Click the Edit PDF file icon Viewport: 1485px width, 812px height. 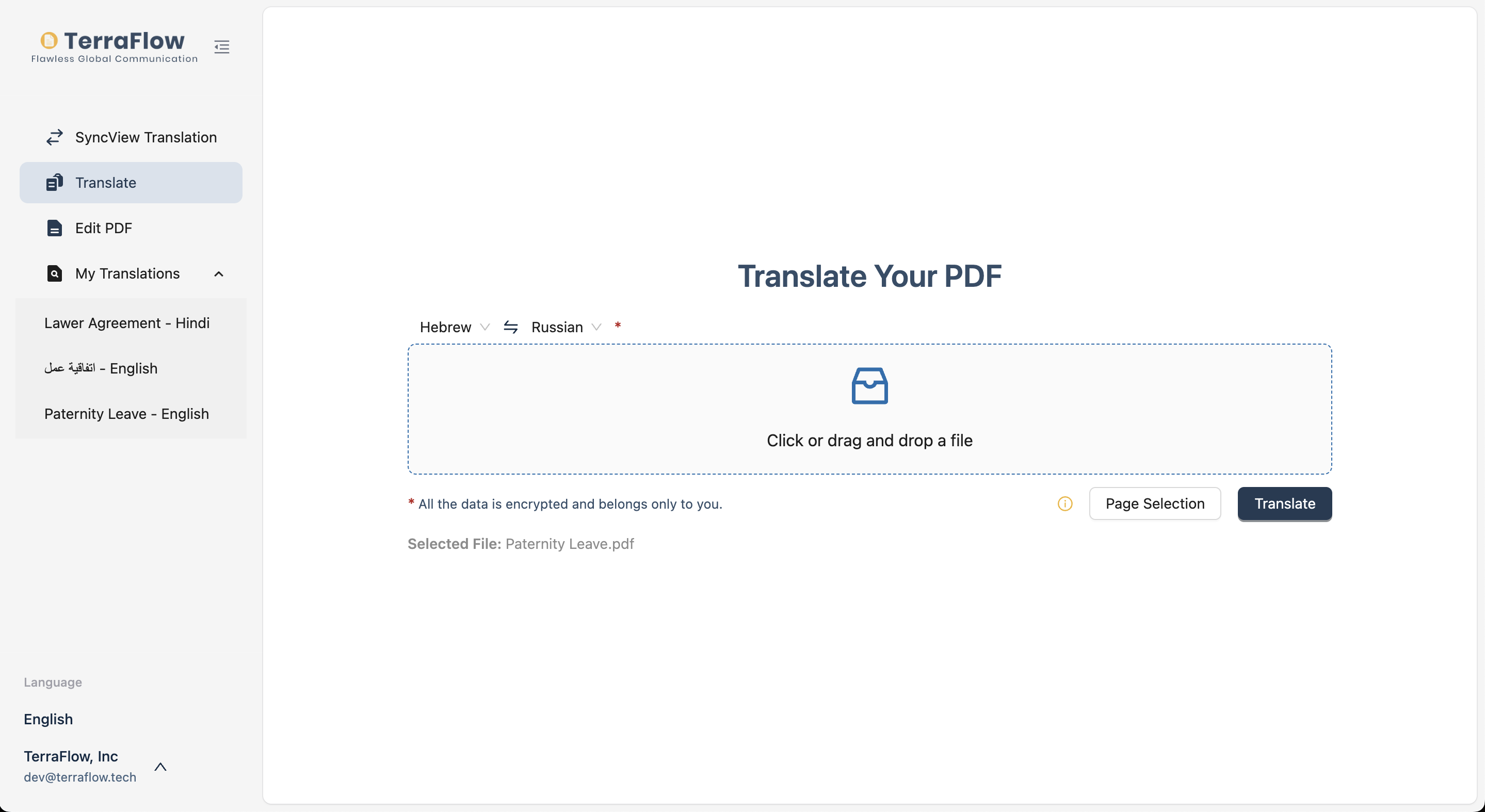54,228
